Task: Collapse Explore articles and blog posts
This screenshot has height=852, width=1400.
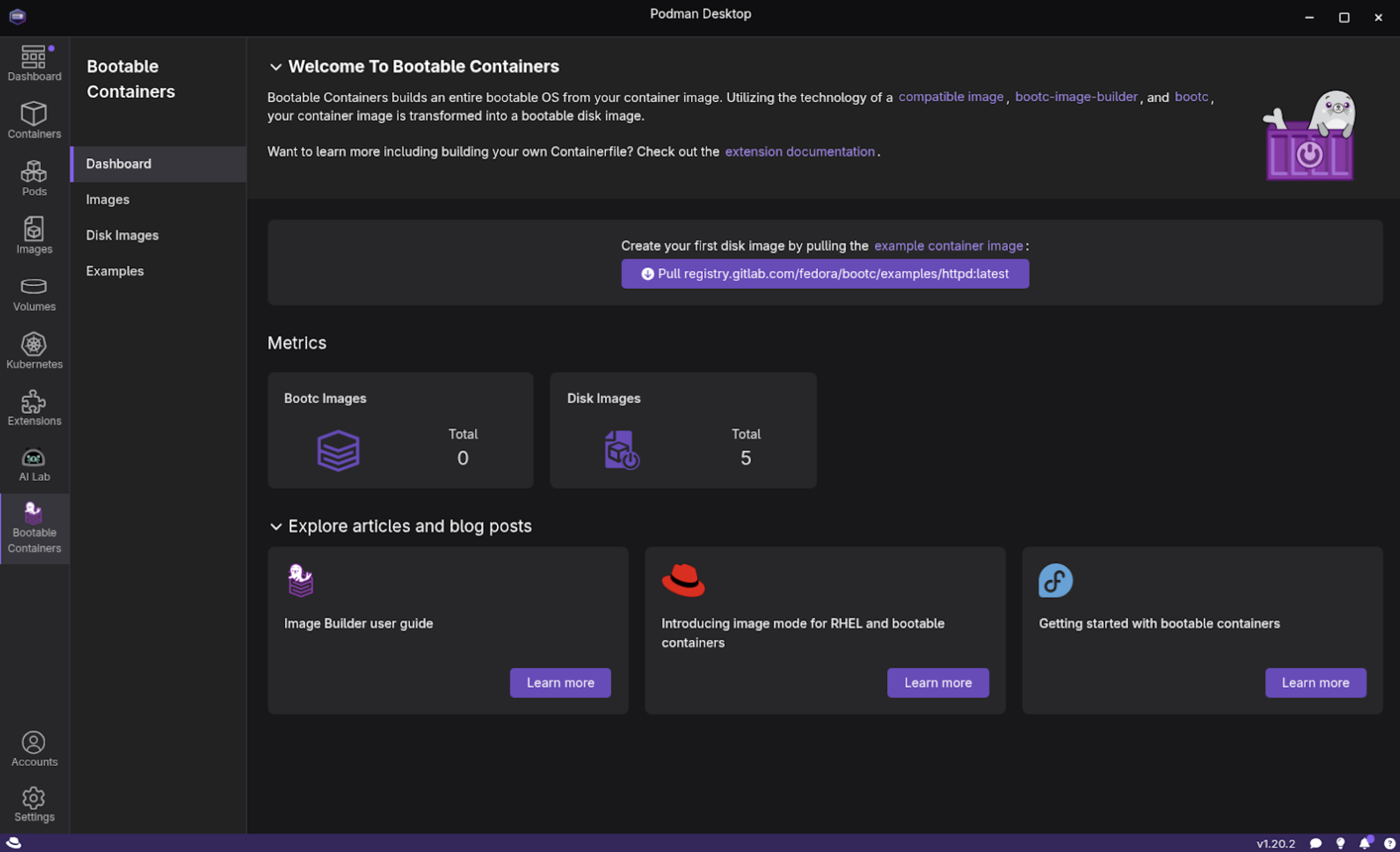Action: coord(275,527)
